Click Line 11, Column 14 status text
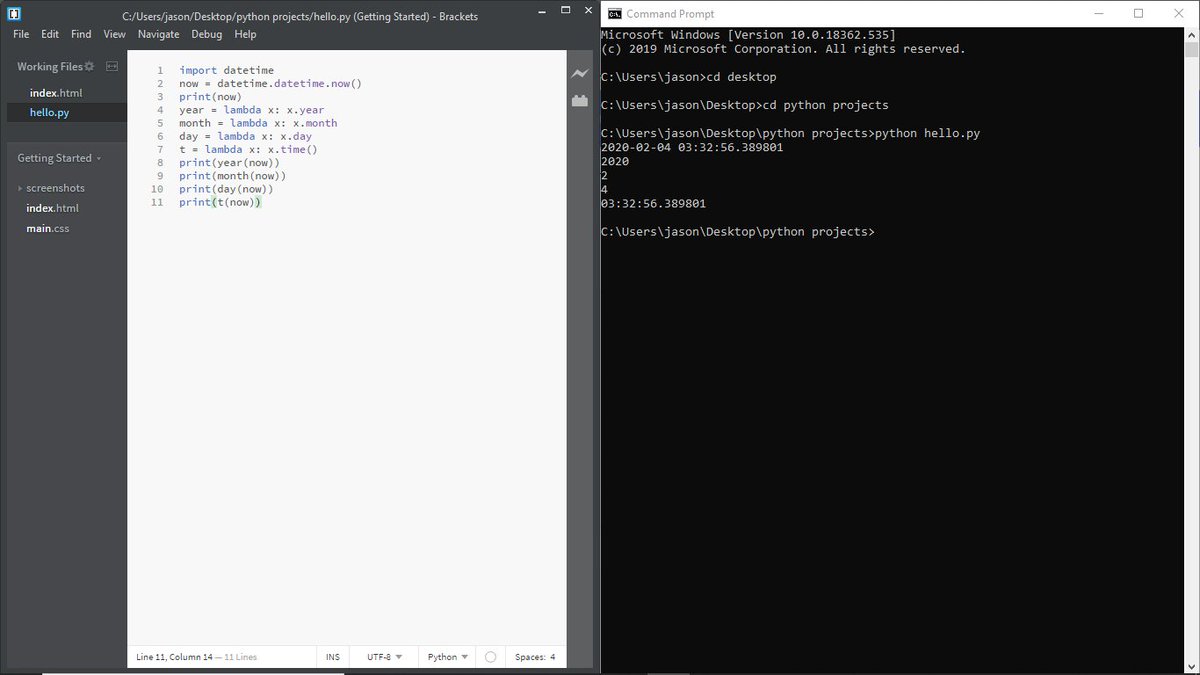 pyautogui.click(x=173, y=657)
